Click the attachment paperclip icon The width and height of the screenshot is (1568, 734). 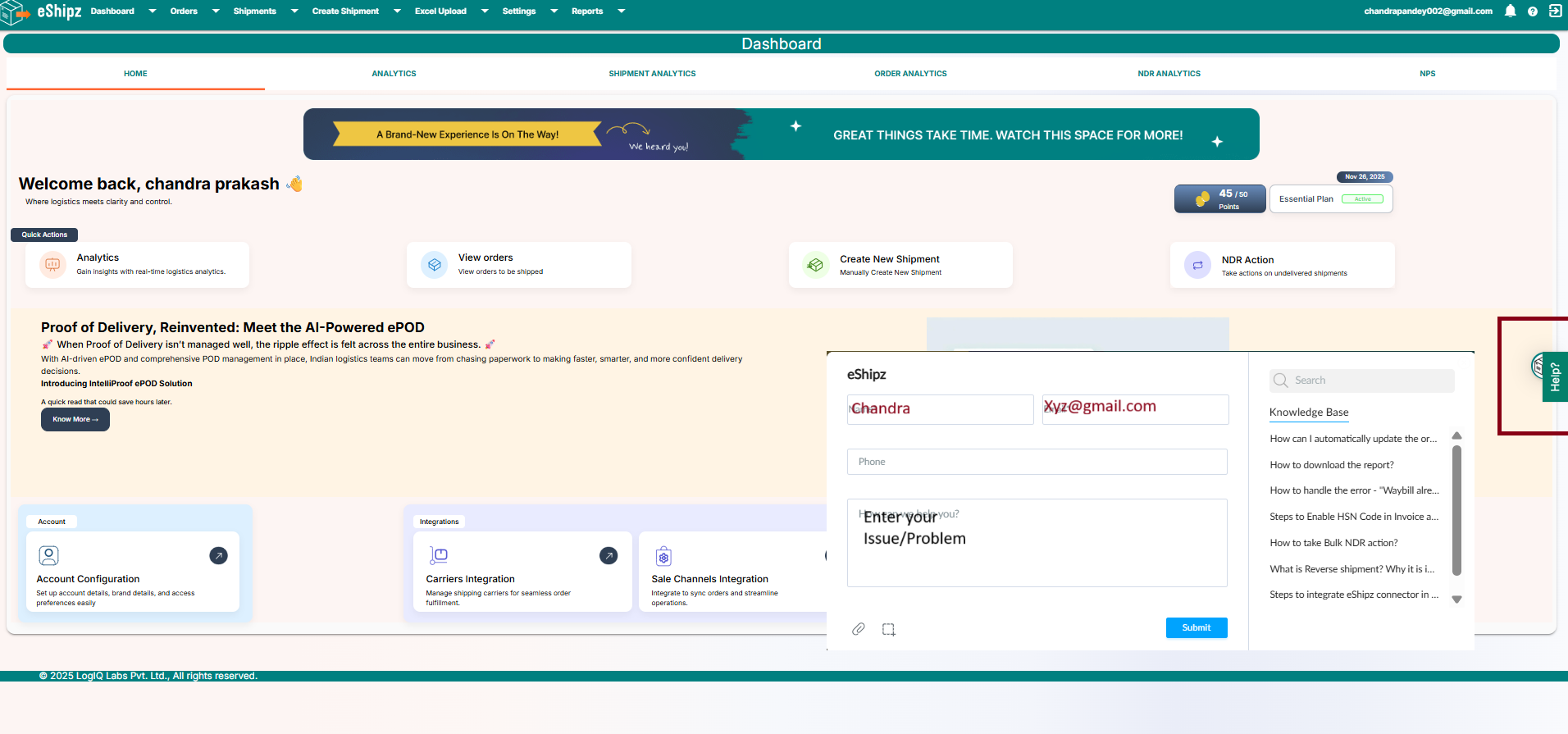(x=859, y=629)
